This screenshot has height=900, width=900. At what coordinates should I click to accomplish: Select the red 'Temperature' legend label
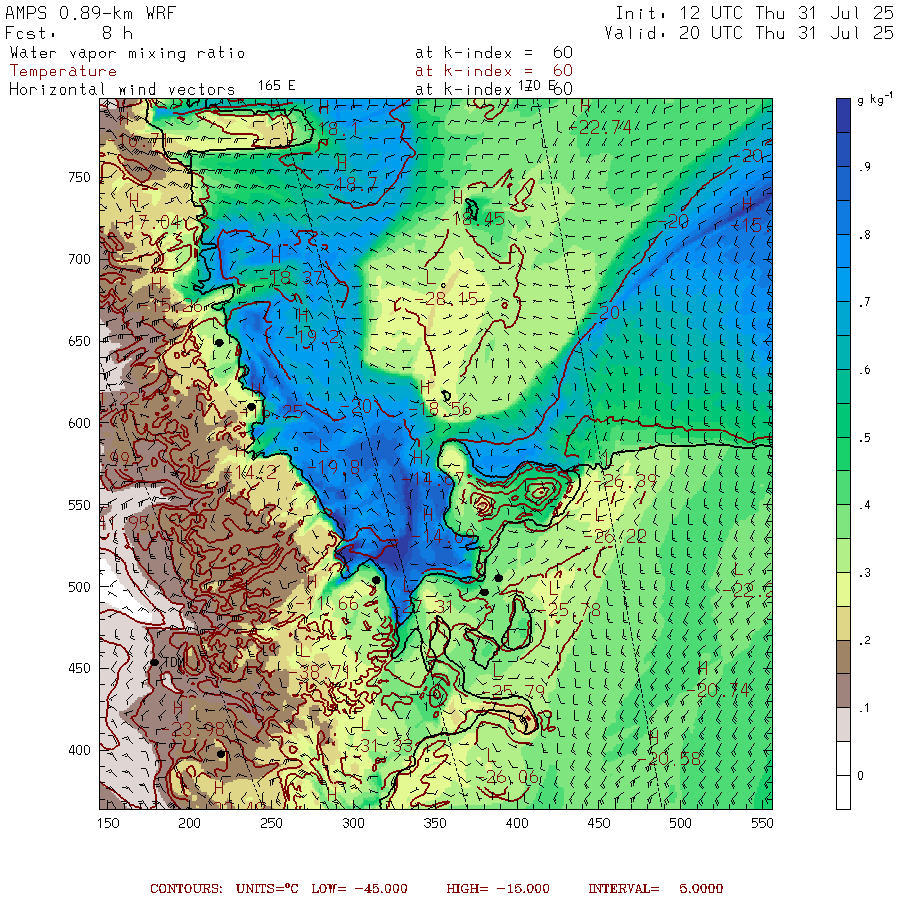63,71
